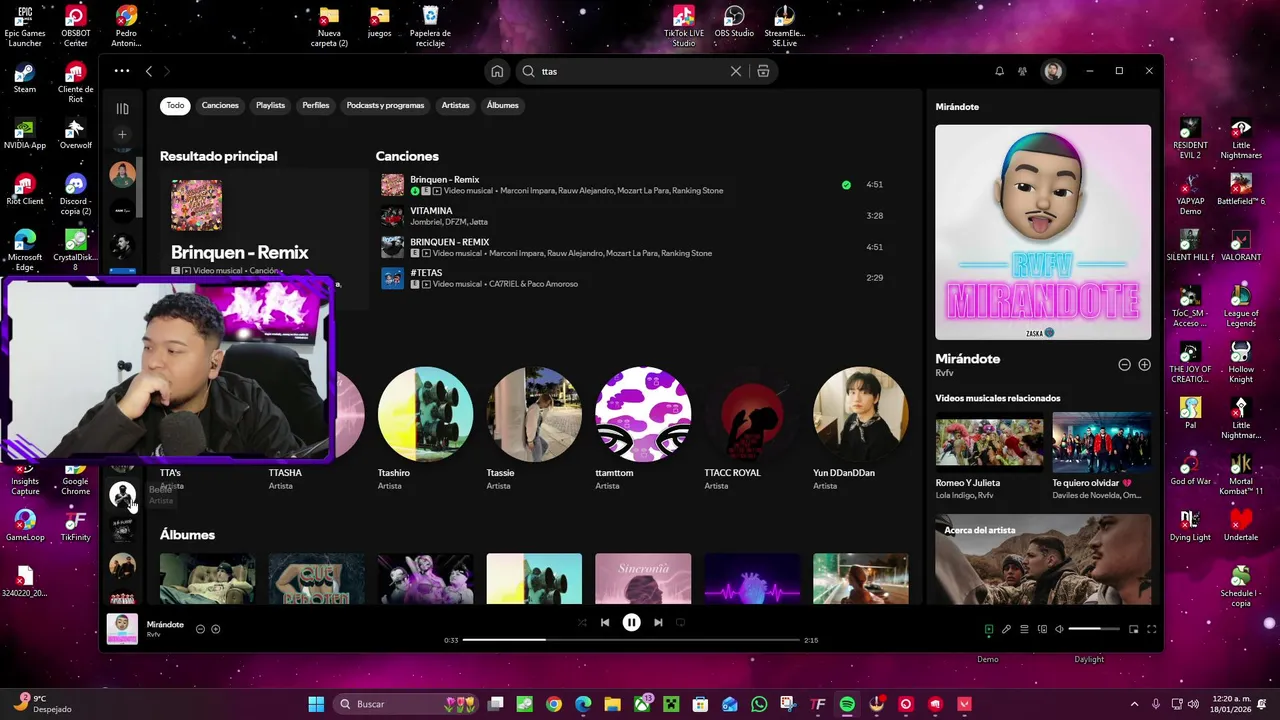The height and width of the screenshot is (720, 1280).
Task: Open the mini player icon
Action: pos(1133,629)
